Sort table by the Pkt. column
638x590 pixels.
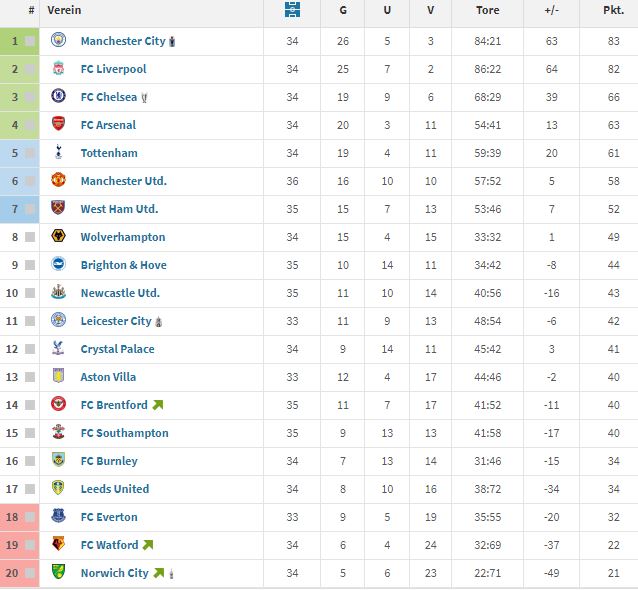point(613,10)
